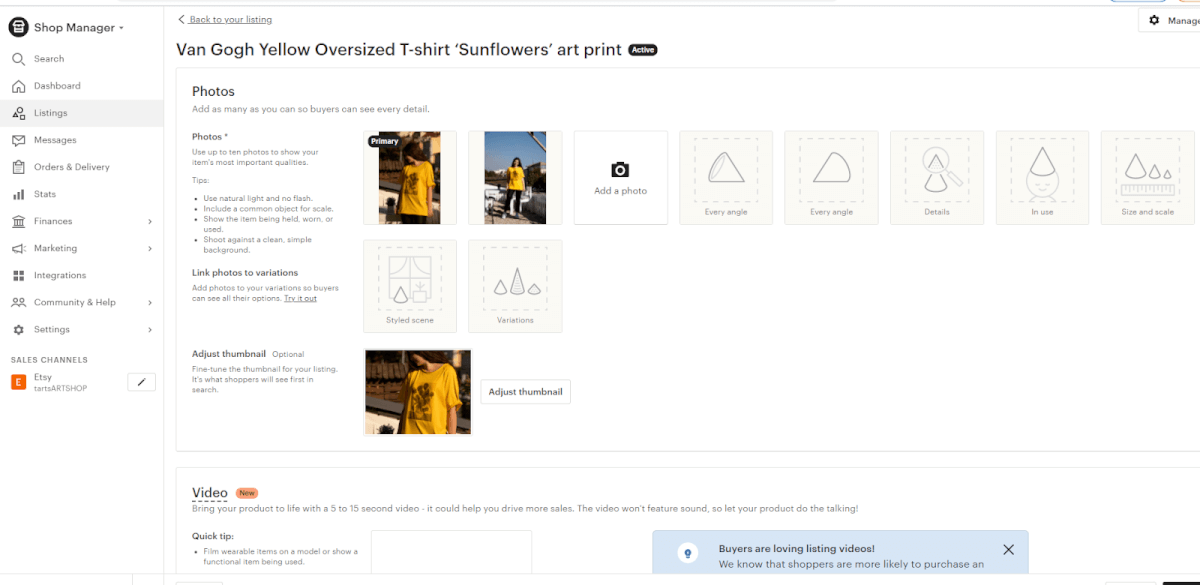Image resolution: width=1200 pixels, height=585 pixels.
Task: Click the listing title text
Action: coord(399,49)
